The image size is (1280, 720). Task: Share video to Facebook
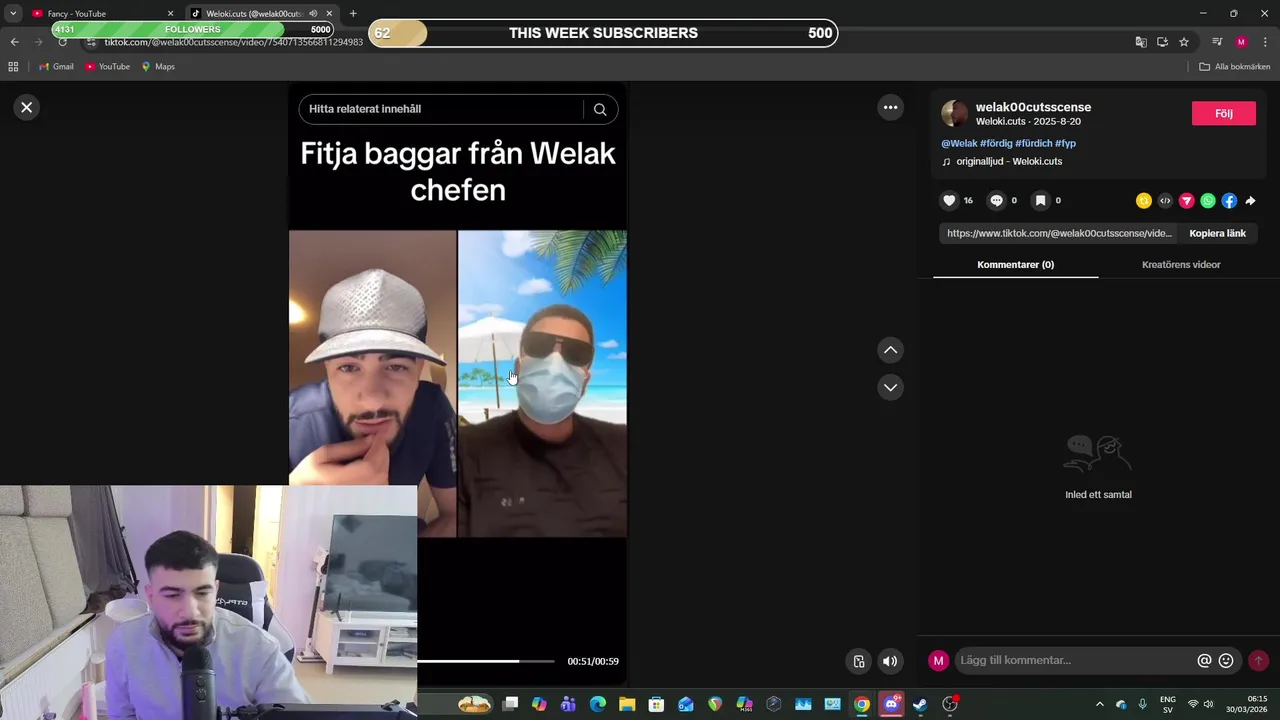[1229, 201]
